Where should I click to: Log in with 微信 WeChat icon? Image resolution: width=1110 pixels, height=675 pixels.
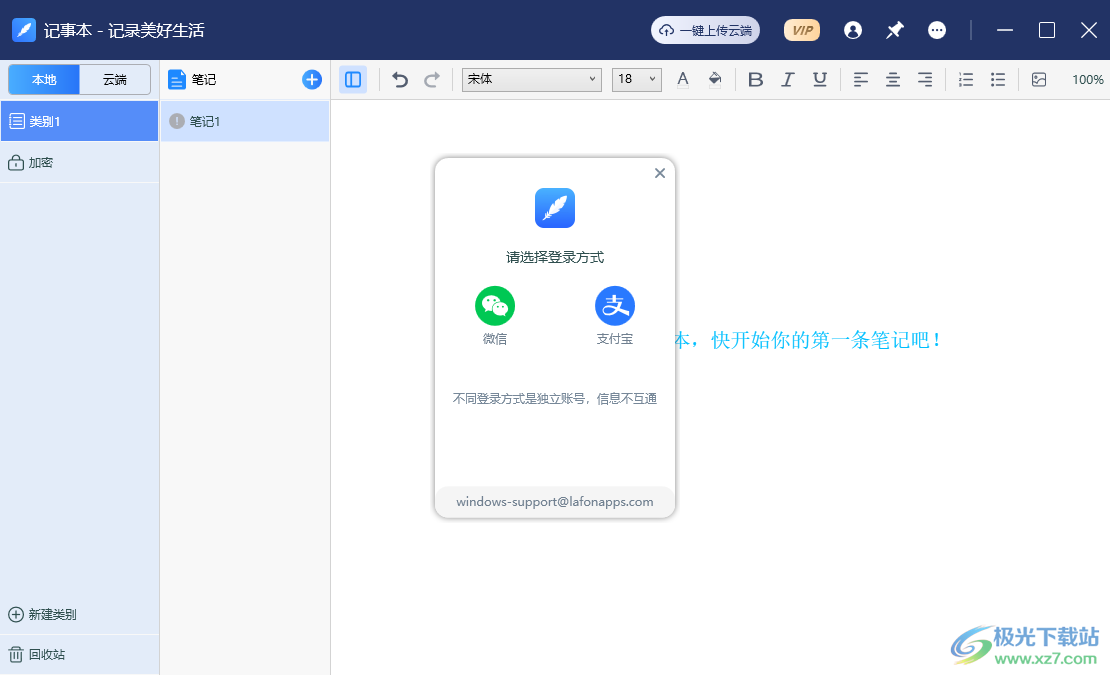495,306
